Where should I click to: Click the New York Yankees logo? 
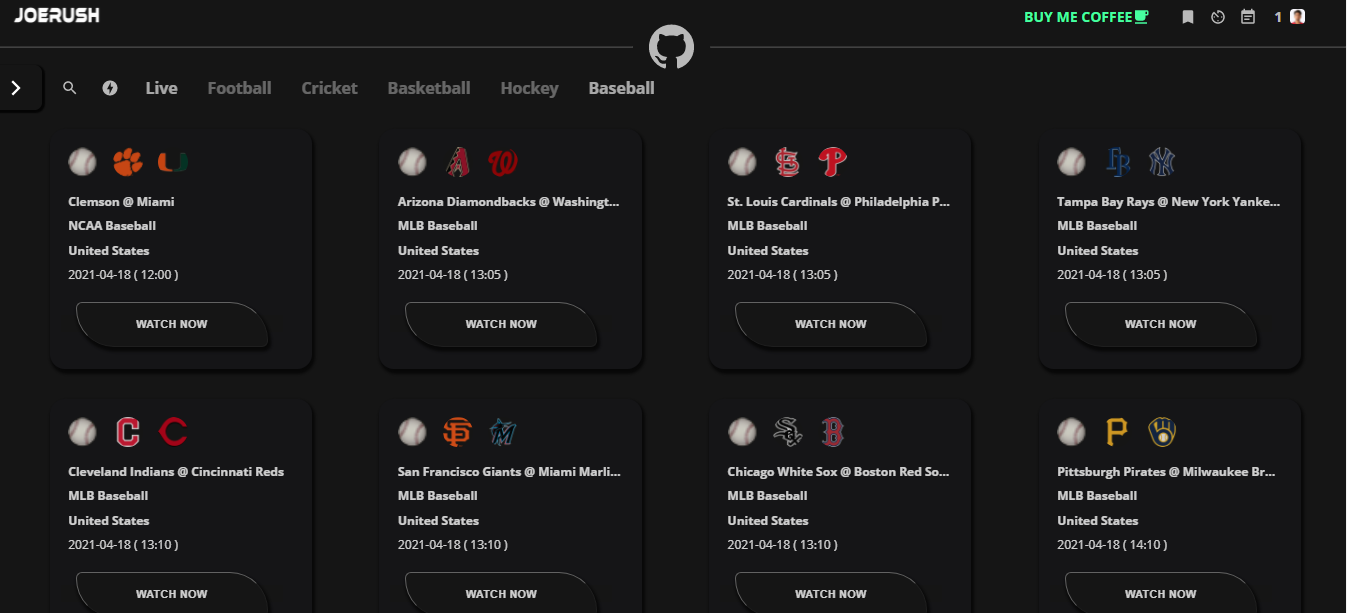[x=1162, y=162]
